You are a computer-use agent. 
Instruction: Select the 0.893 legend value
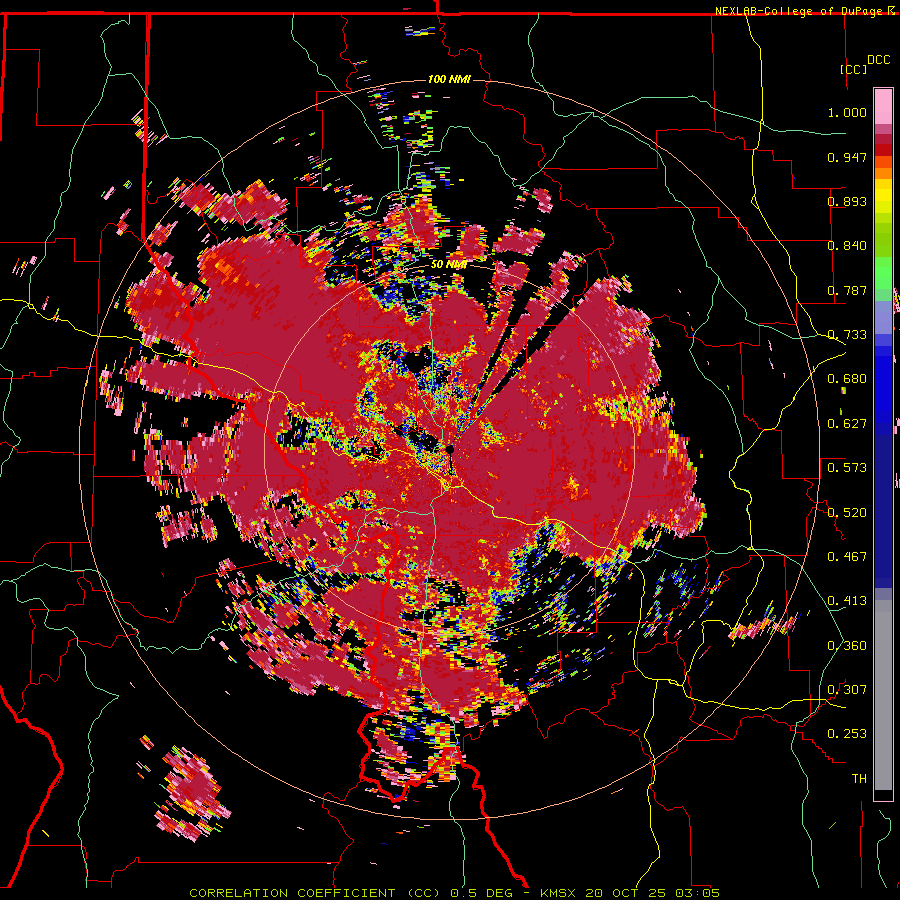(847, 201)
